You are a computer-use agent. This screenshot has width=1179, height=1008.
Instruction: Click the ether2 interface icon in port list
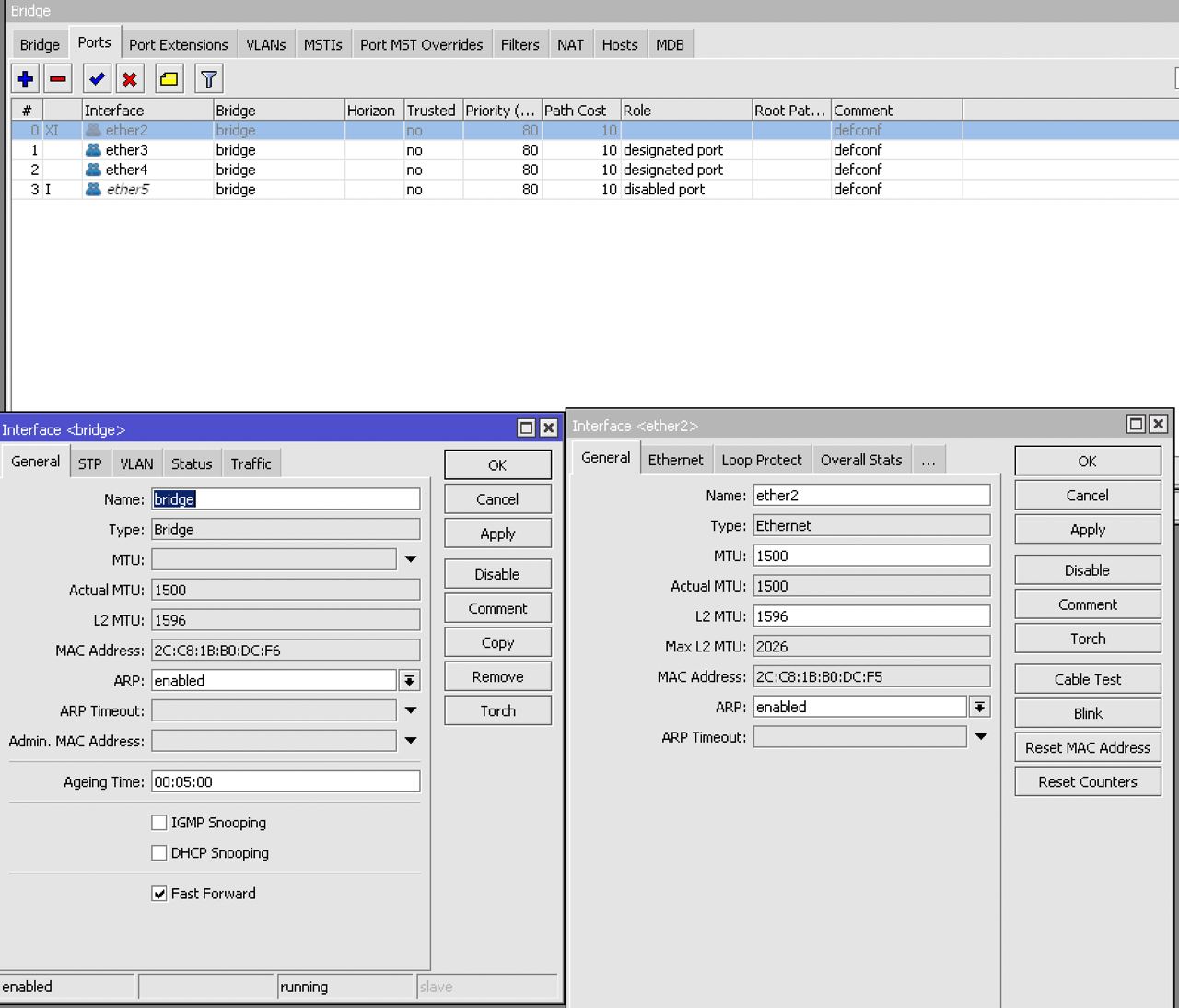(93, 130)
